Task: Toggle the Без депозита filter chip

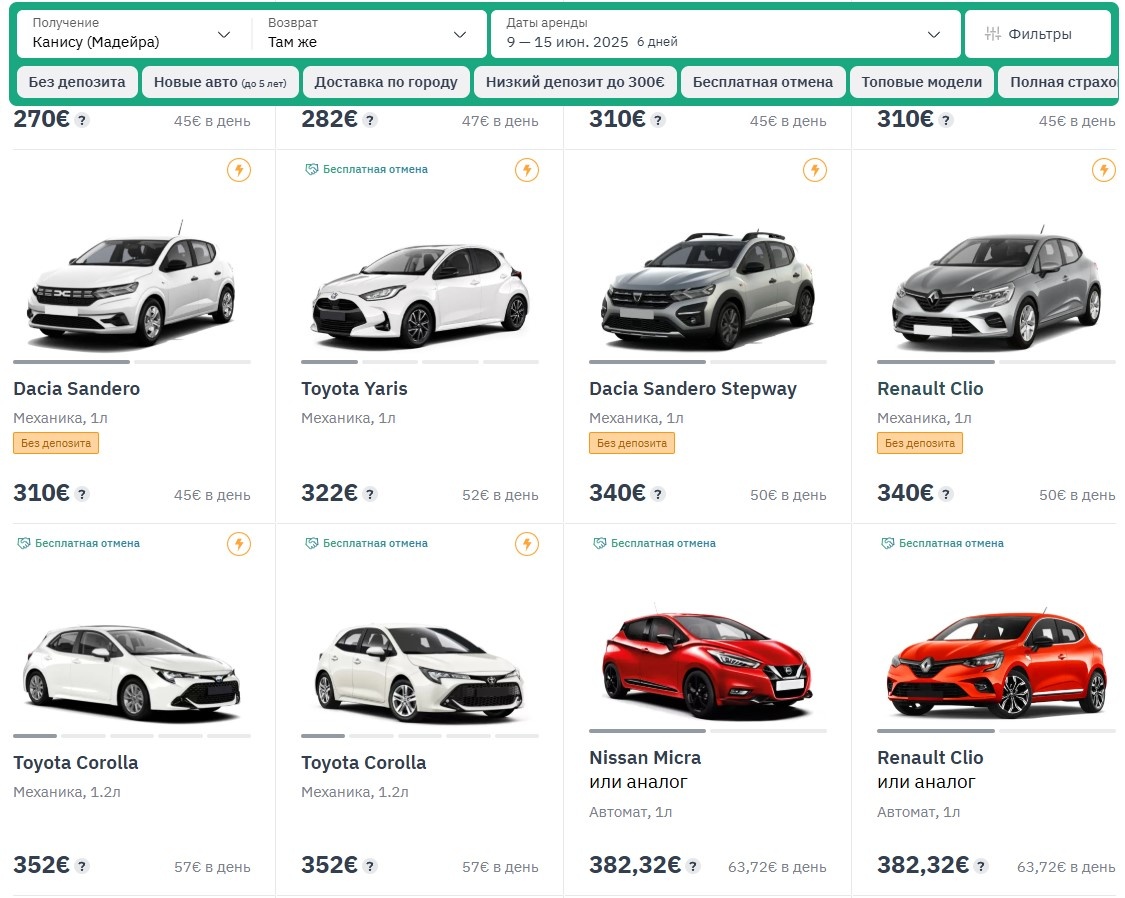Action: pyautogui.click(x=76, y=82)
